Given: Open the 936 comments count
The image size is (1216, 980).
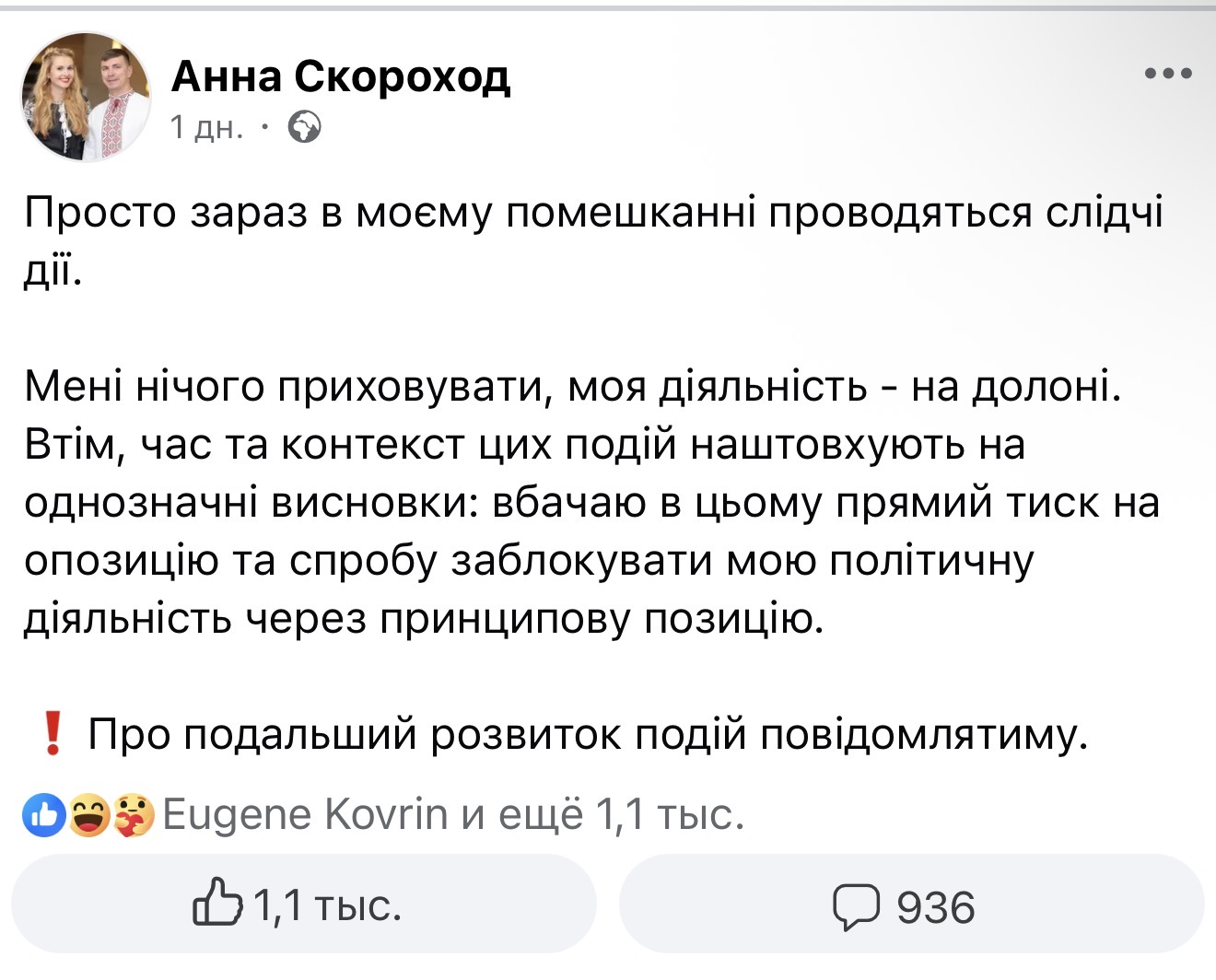Looking at the screenshot, I should pyautogui.click(x=935, y=907).
